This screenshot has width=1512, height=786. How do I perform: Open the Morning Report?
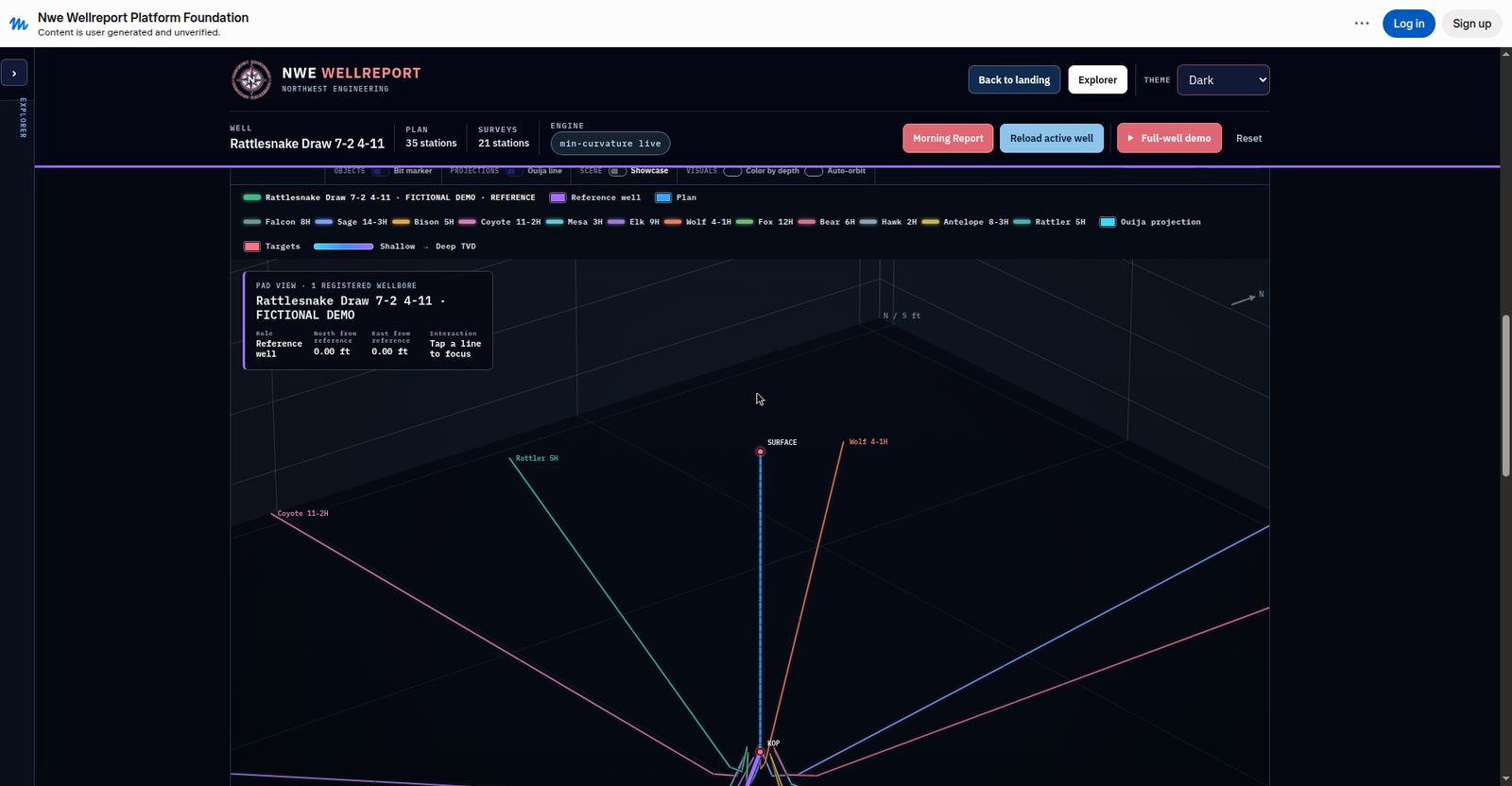(948, 138)
